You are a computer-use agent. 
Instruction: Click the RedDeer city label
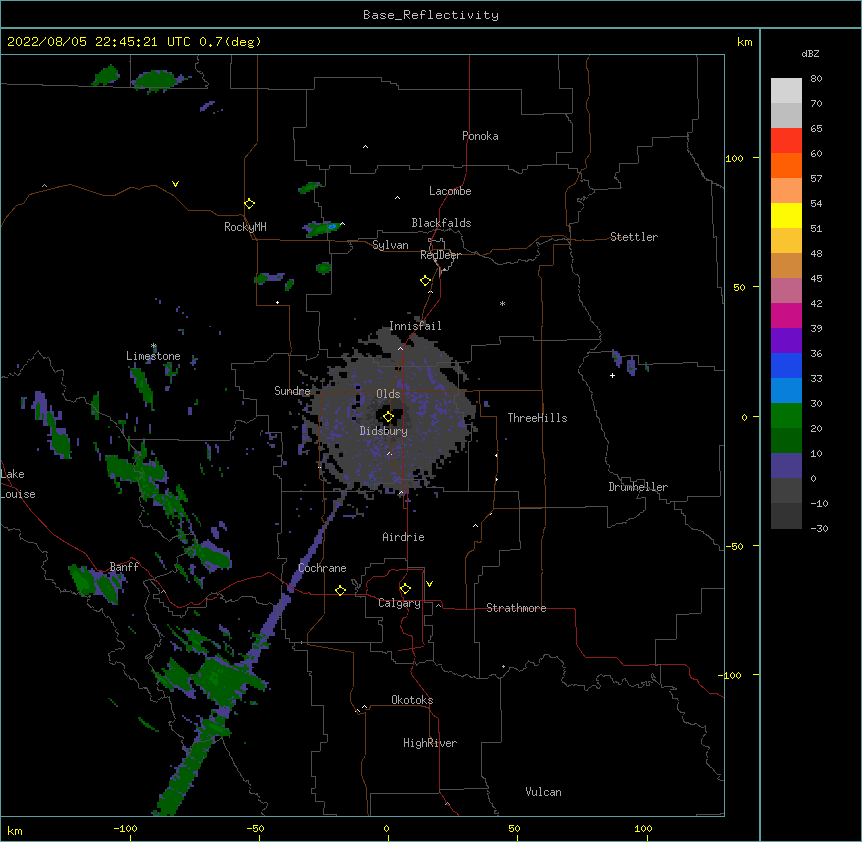point(440,255)
